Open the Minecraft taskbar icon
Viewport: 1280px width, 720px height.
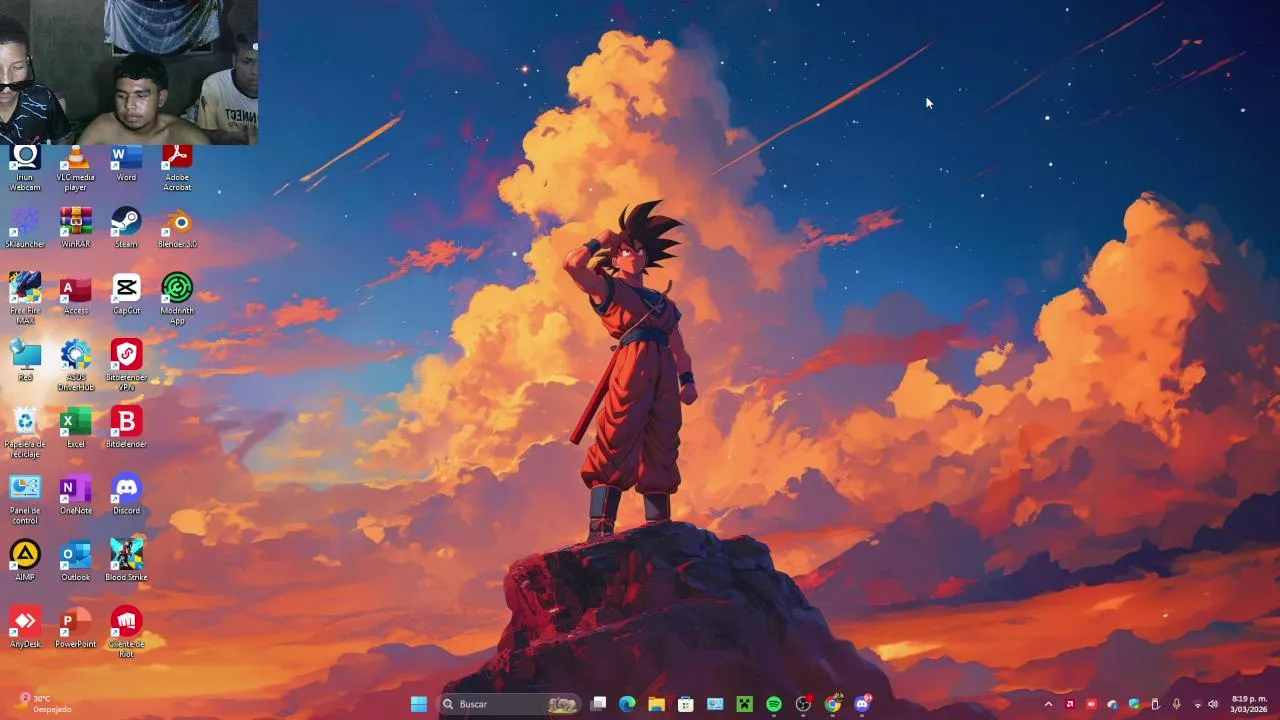744,704
